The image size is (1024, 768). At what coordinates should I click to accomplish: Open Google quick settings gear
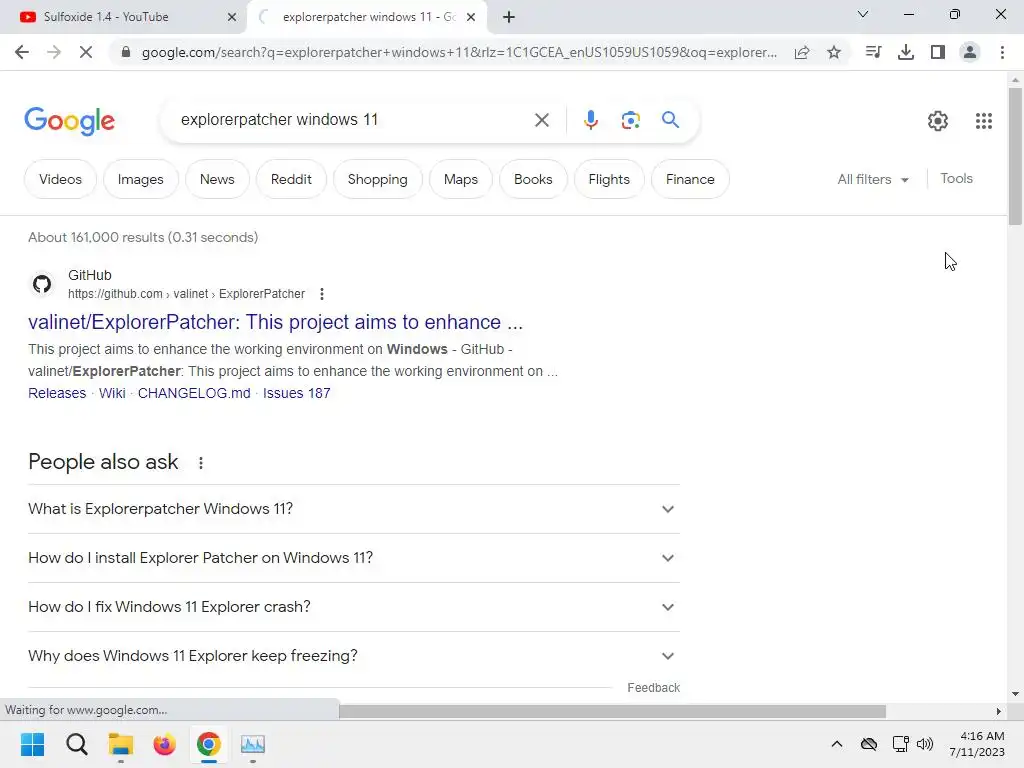pyautogui.click(x=938, y=121)
